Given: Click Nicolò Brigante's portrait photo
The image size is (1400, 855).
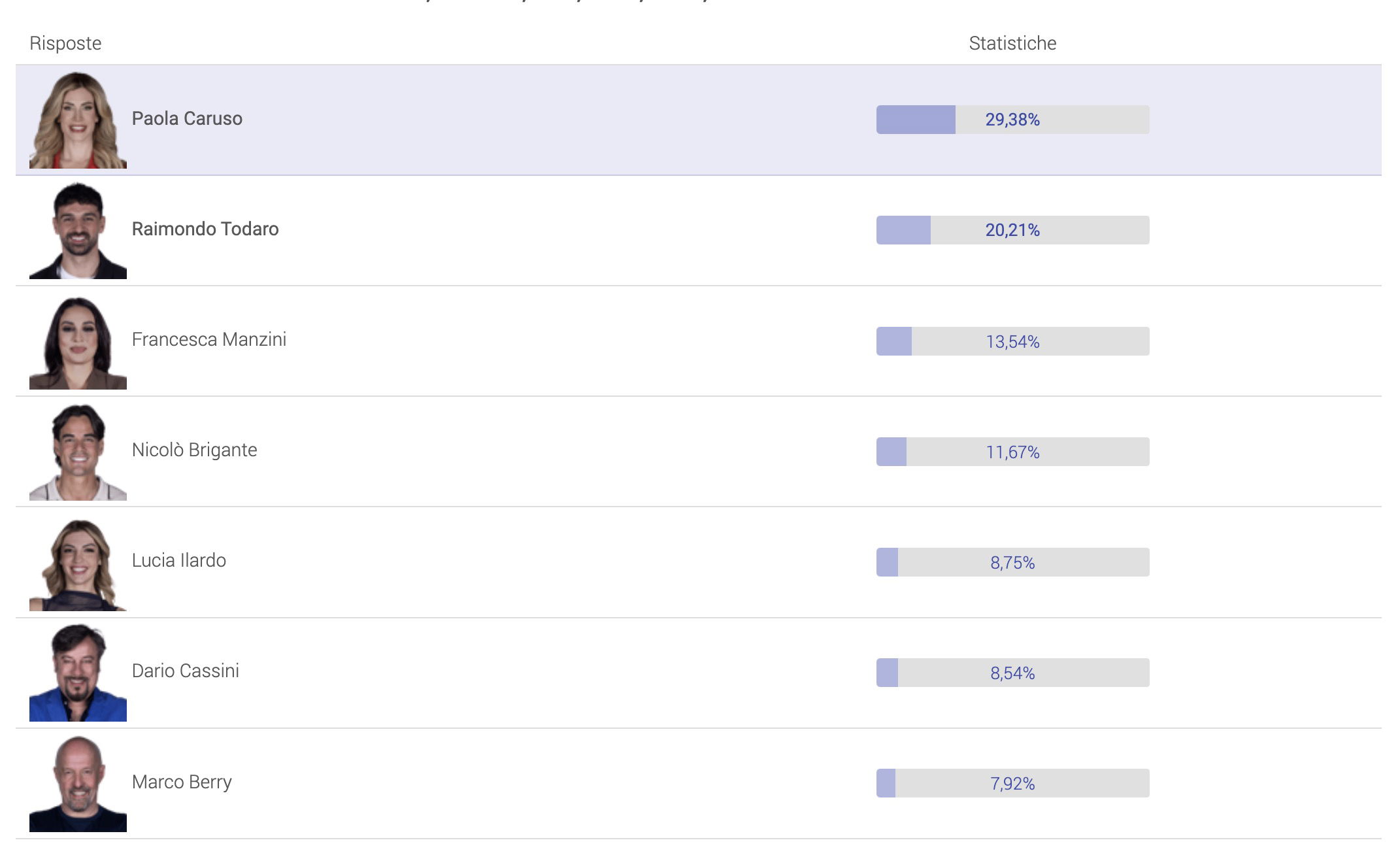Looking at the screenshot, I should [78, 452].
